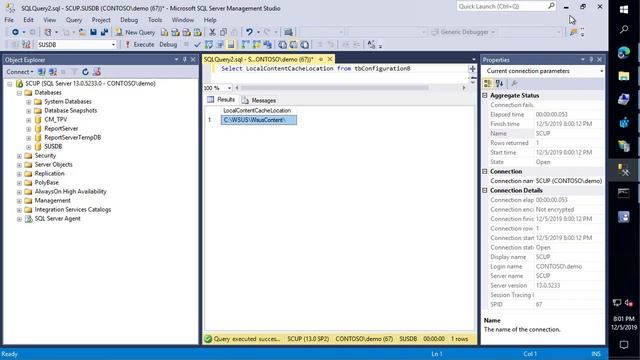The image size is (640, 360).
Task: Switch to the Results tab
Action: [221, 100]
